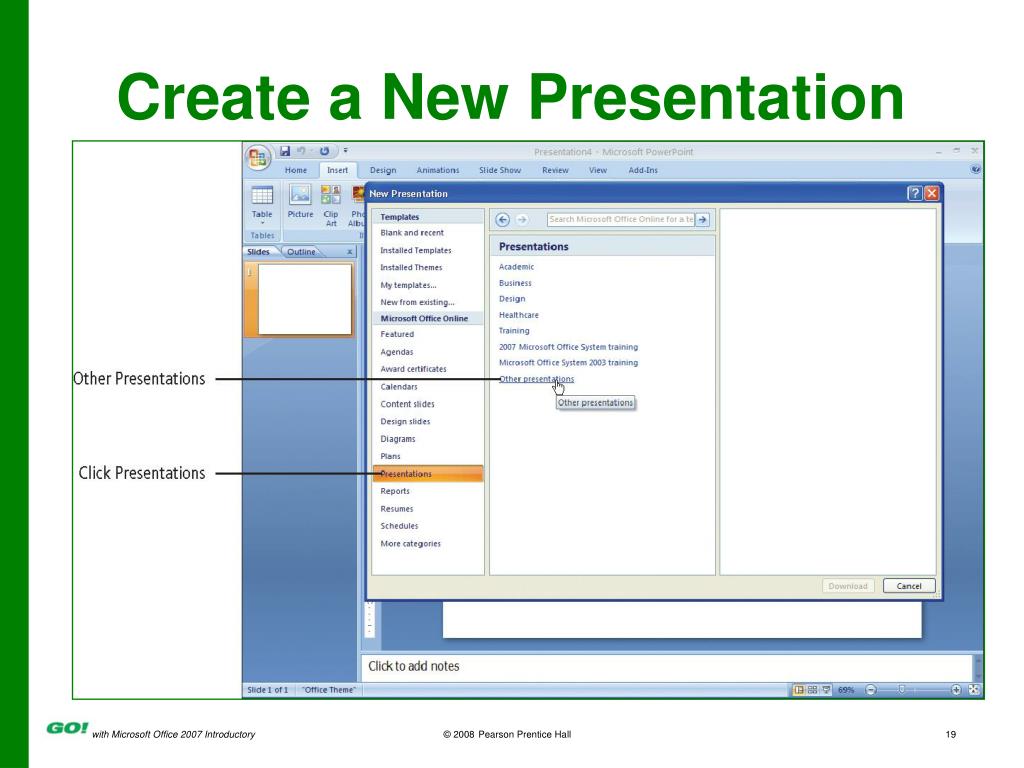The height and width of the screenshot is (768, 1024).
Task: Select the Slides pane tab
Action: click(259, 251)
